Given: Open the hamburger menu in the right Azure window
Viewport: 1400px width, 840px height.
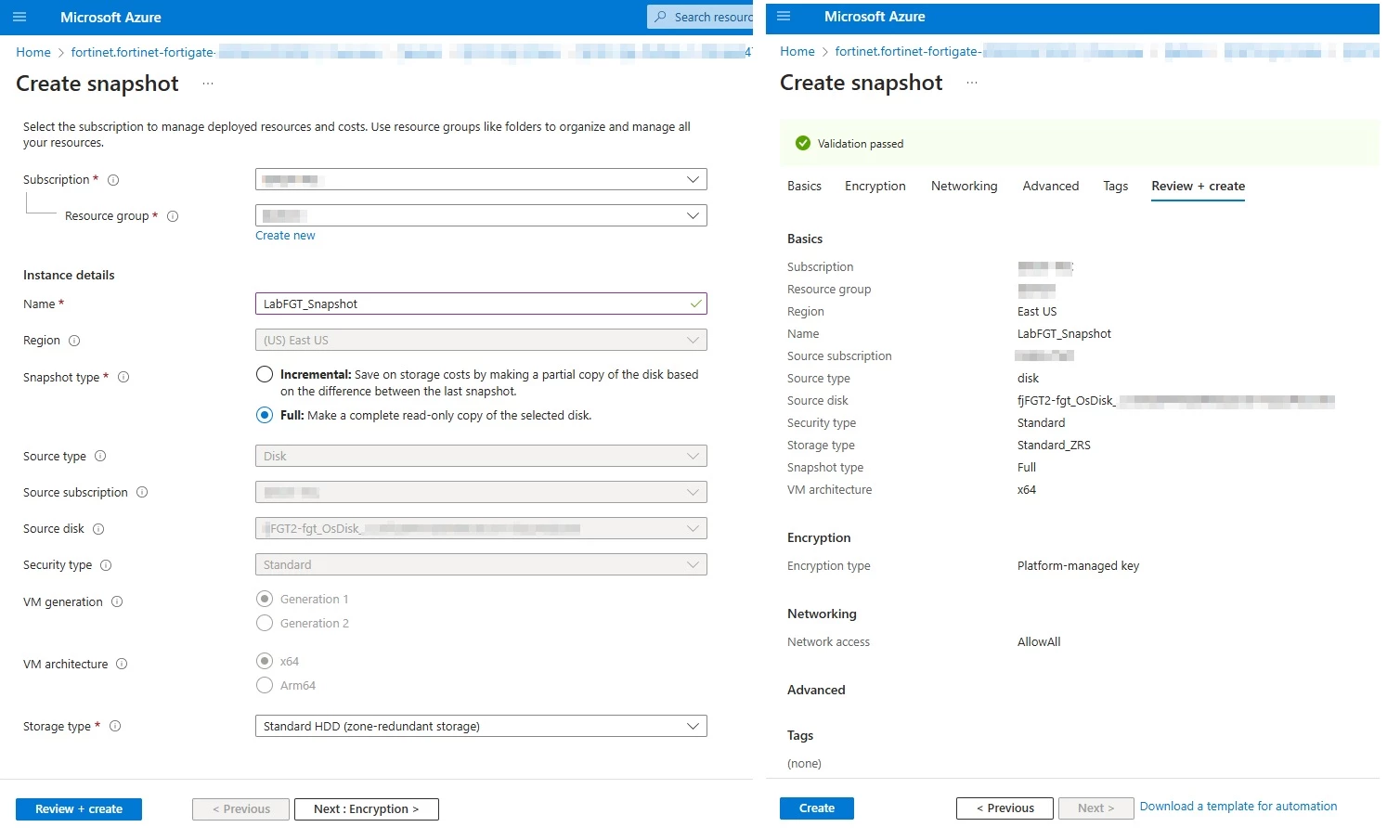Looking at the screenshot, I should [784, 16].
